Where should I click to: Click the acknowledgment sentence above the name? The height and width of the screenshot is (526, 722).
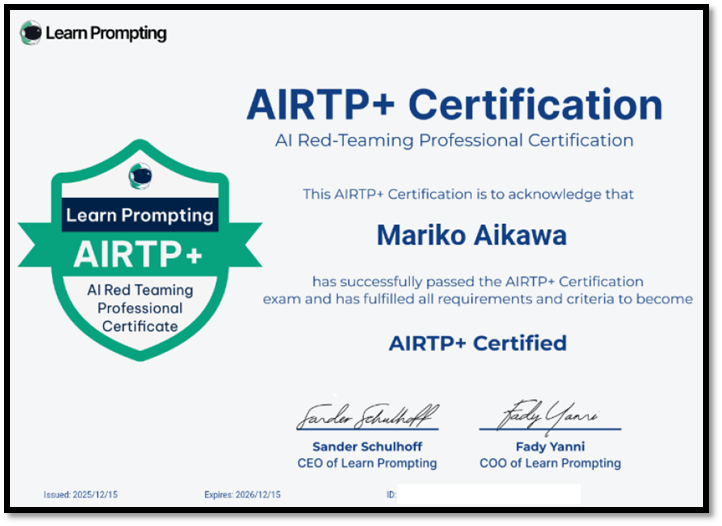pyautogui.click(x=468, y=194)
